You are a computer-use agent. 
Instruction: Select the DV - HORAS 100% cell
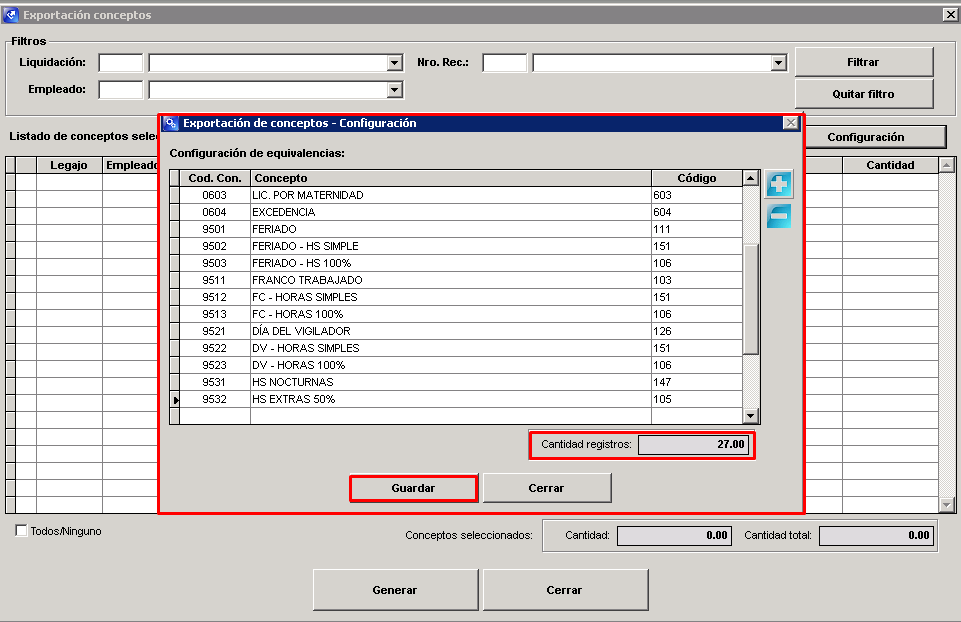tap(450, 365)
